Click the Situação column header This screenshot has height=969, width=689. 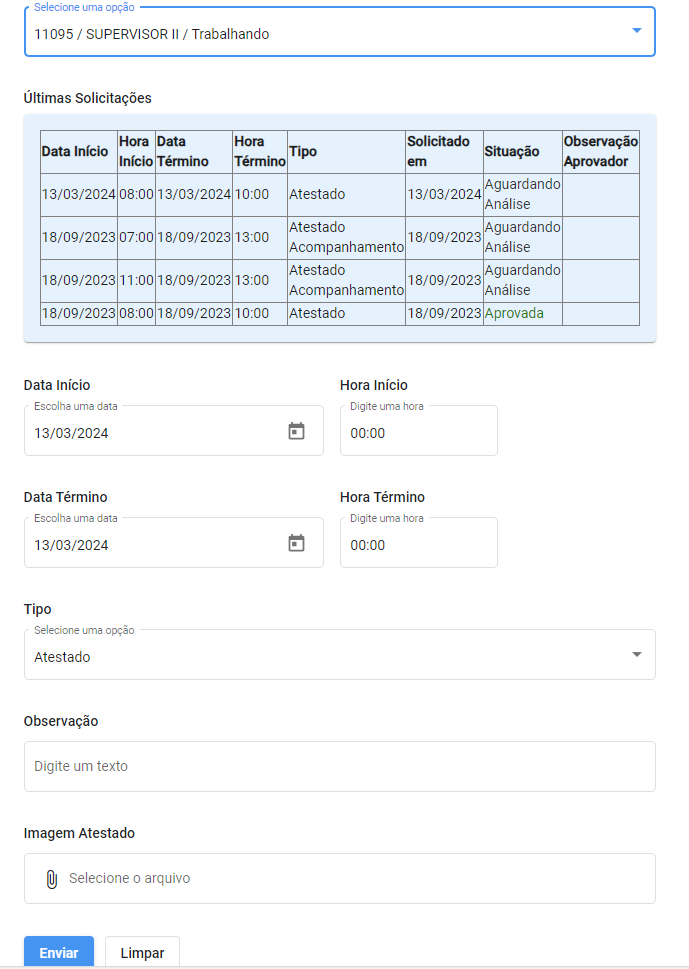click(523, 151)
